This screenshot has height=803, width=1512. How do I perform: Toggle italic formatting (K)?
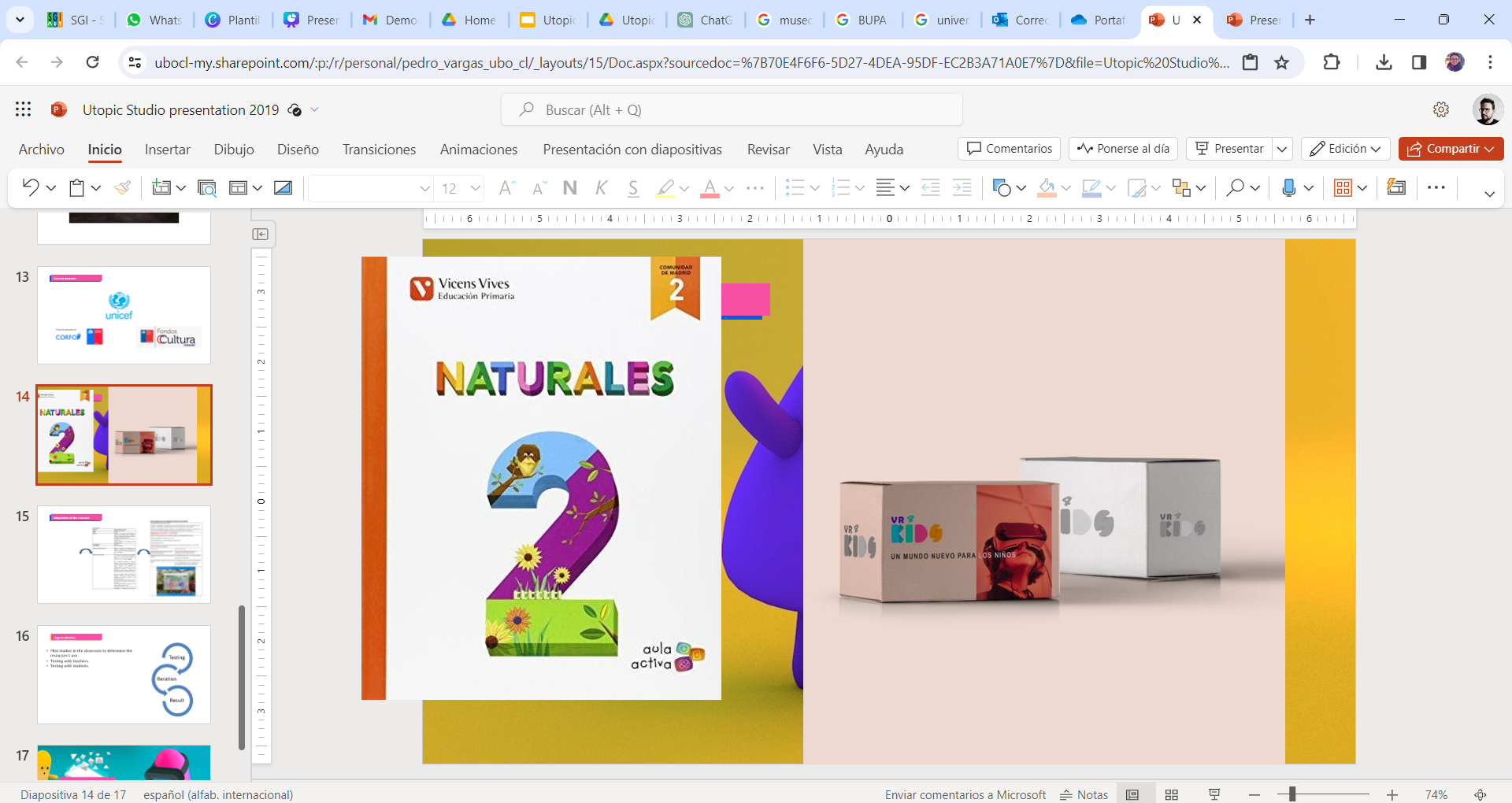pos(602,187)
